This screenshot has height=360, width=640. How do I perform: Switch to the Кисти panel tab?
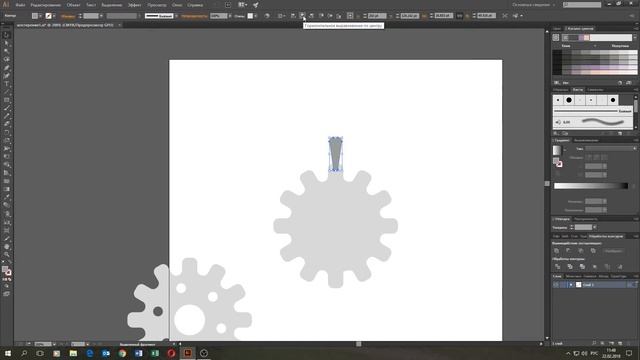[578, 89]
